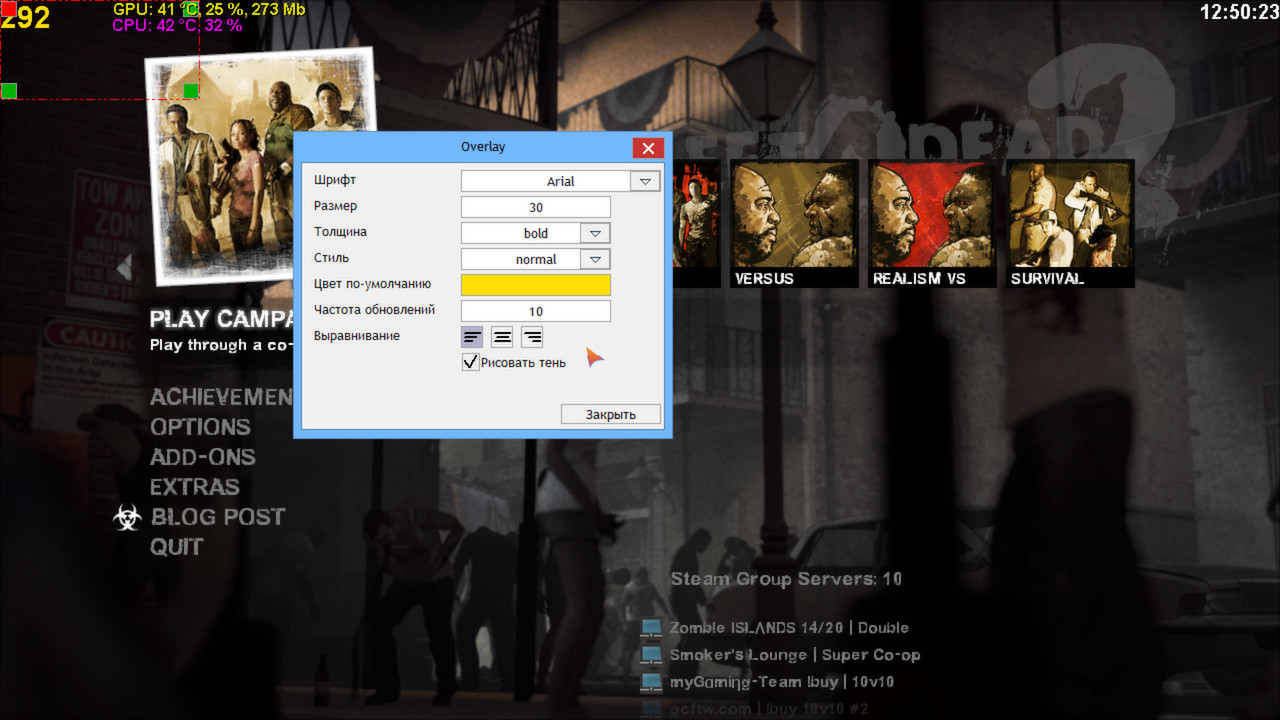Click the CPU temperature overlay line

(177, 25)
